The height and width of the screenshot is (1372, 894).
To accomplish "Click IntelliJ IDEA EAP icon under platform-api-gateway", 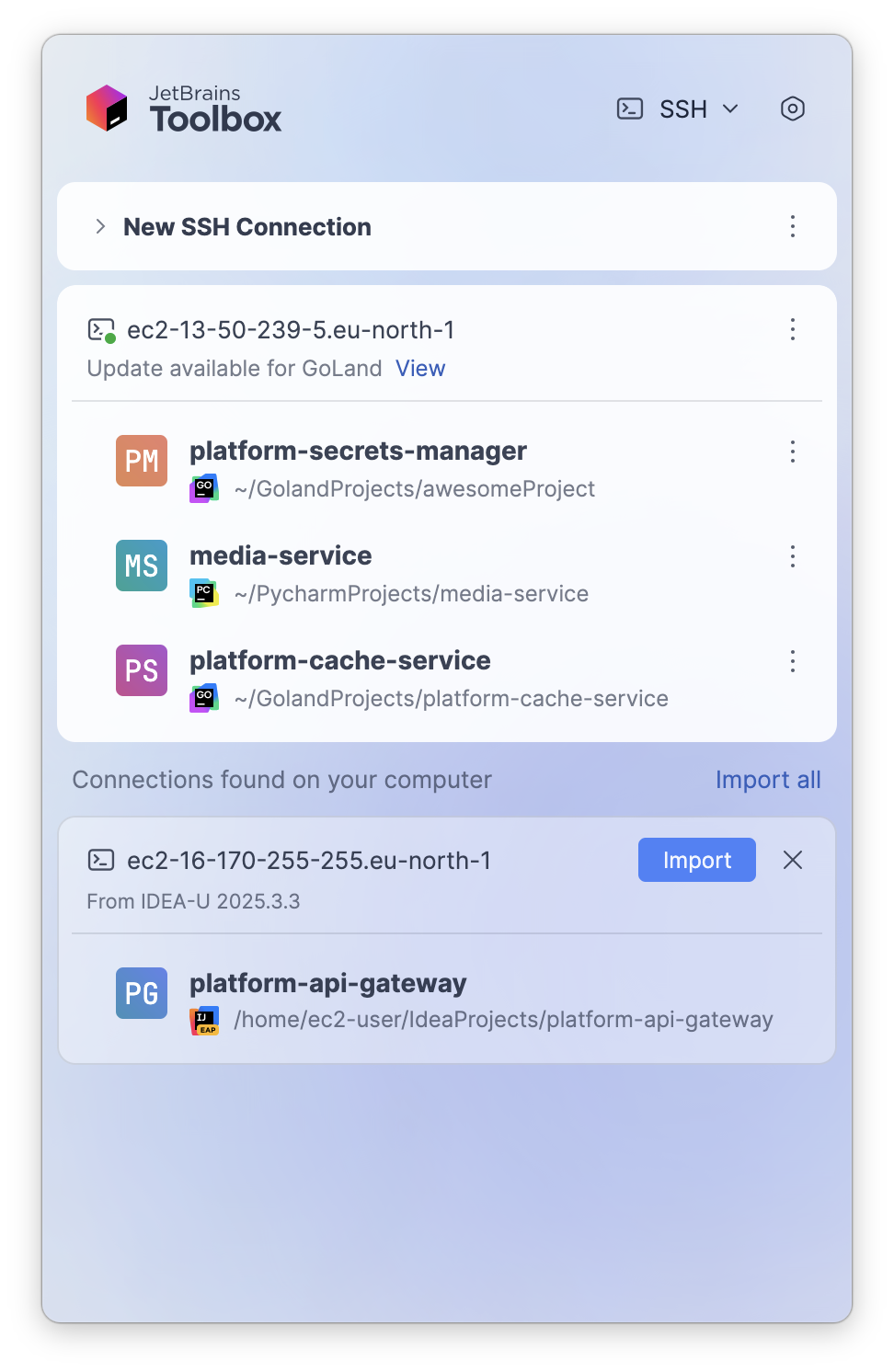I will tap(204, 1020).
